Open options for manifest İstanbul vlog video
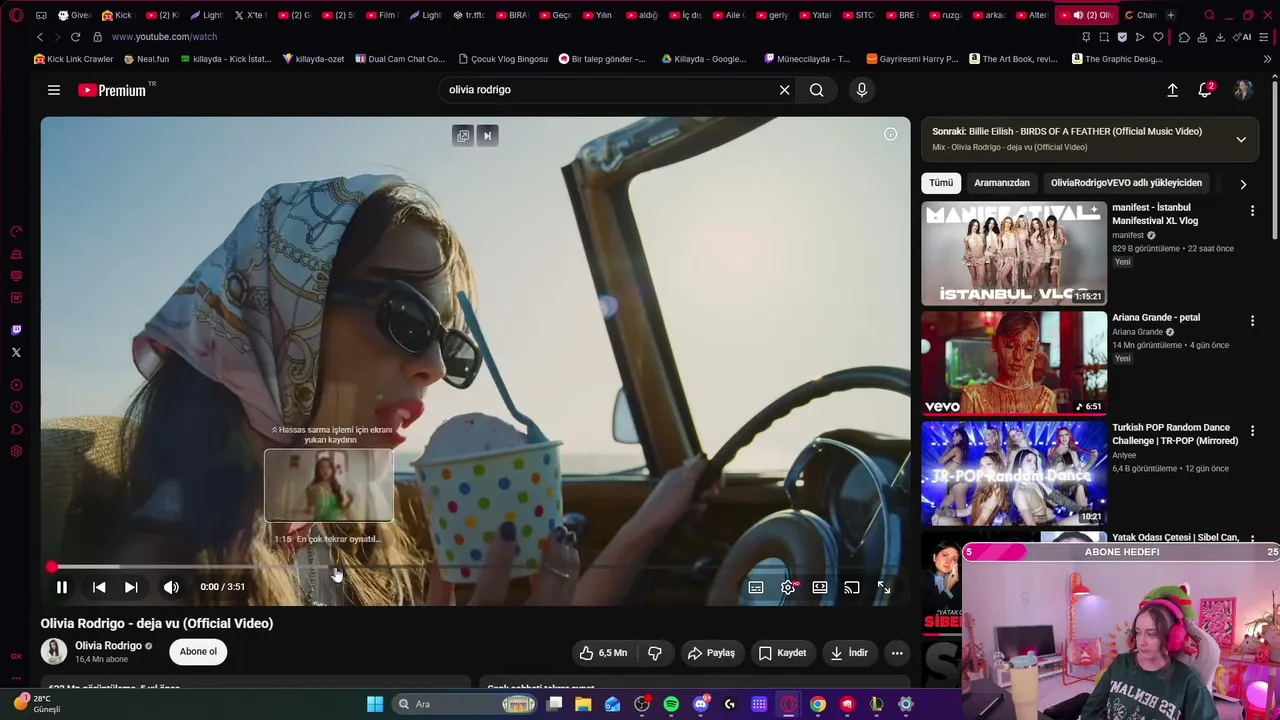Image resolution: width=1280 pixels, height=720 pixels. tap(1252, 211)
